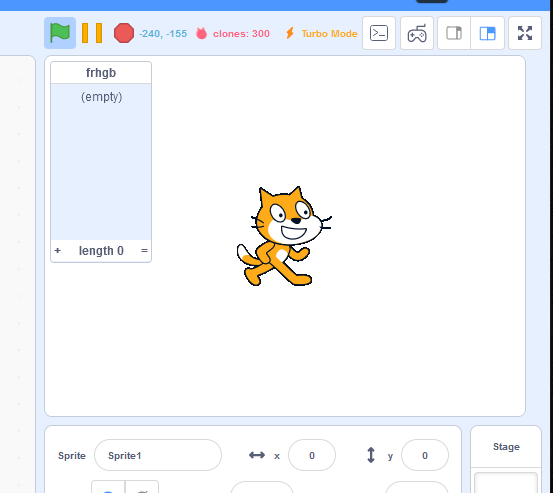Open the gamepad settings icon
Viewport: 553px width, 493px height.
coord(417,33)
